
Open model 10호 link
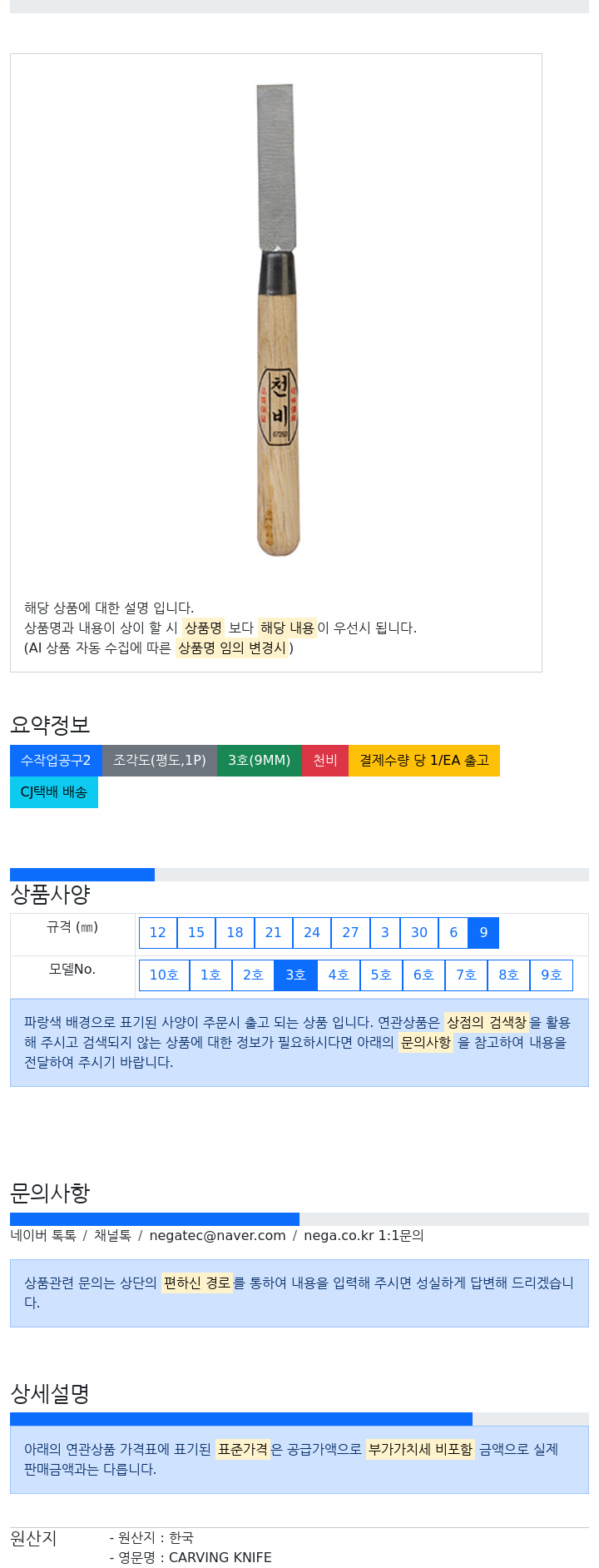[x=164, y=975]
